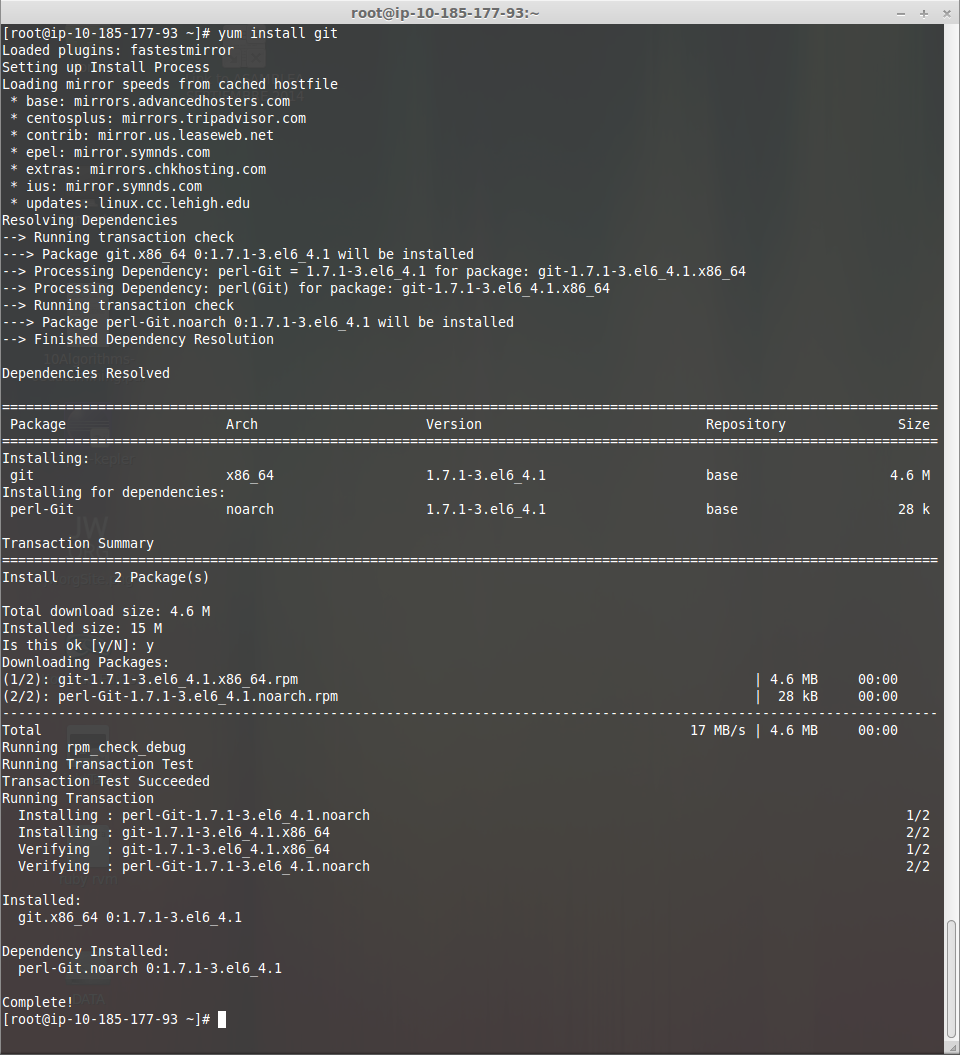
Task: Click the window resize grip corner
Action: (x=952, y=1048)
